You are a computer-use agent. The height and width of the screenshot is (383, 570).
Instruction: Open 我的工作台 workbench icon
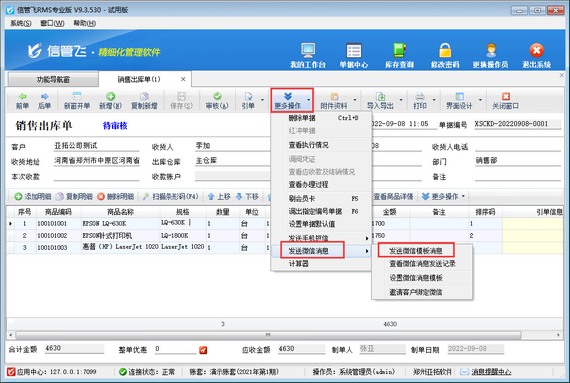tap(308, 51)
